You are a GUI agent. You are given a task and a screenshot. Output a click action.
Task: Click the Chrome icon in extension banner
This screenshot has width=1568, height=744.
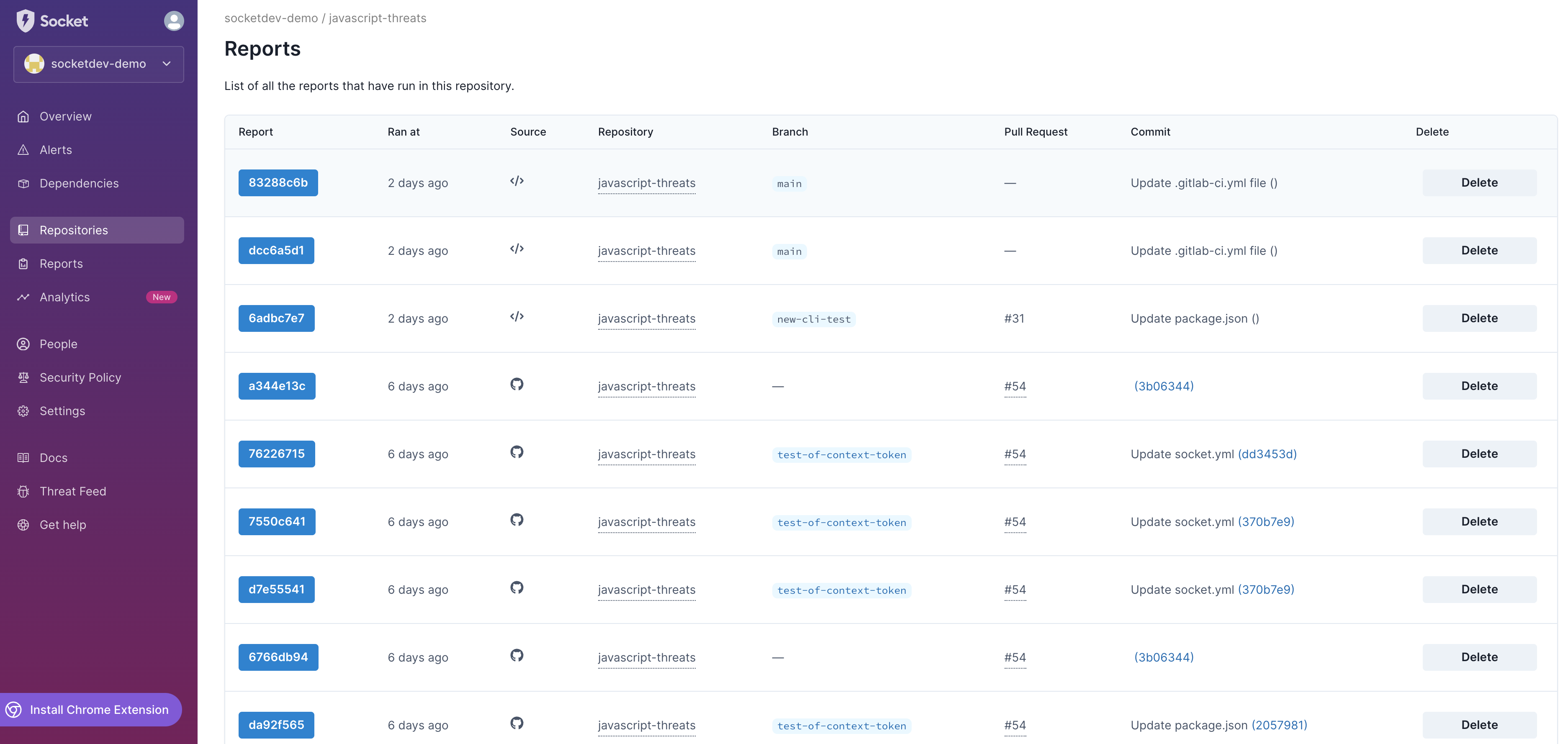(13, 709)
